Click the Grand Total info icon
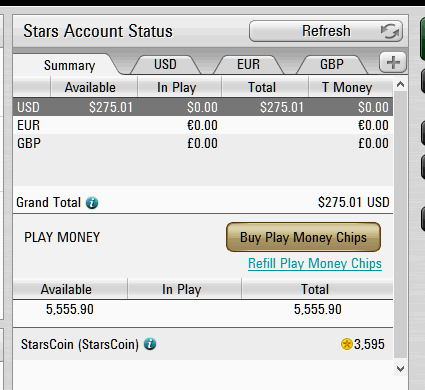The height and width of the screenshot is (390, 425). click(x=92, y=203)
